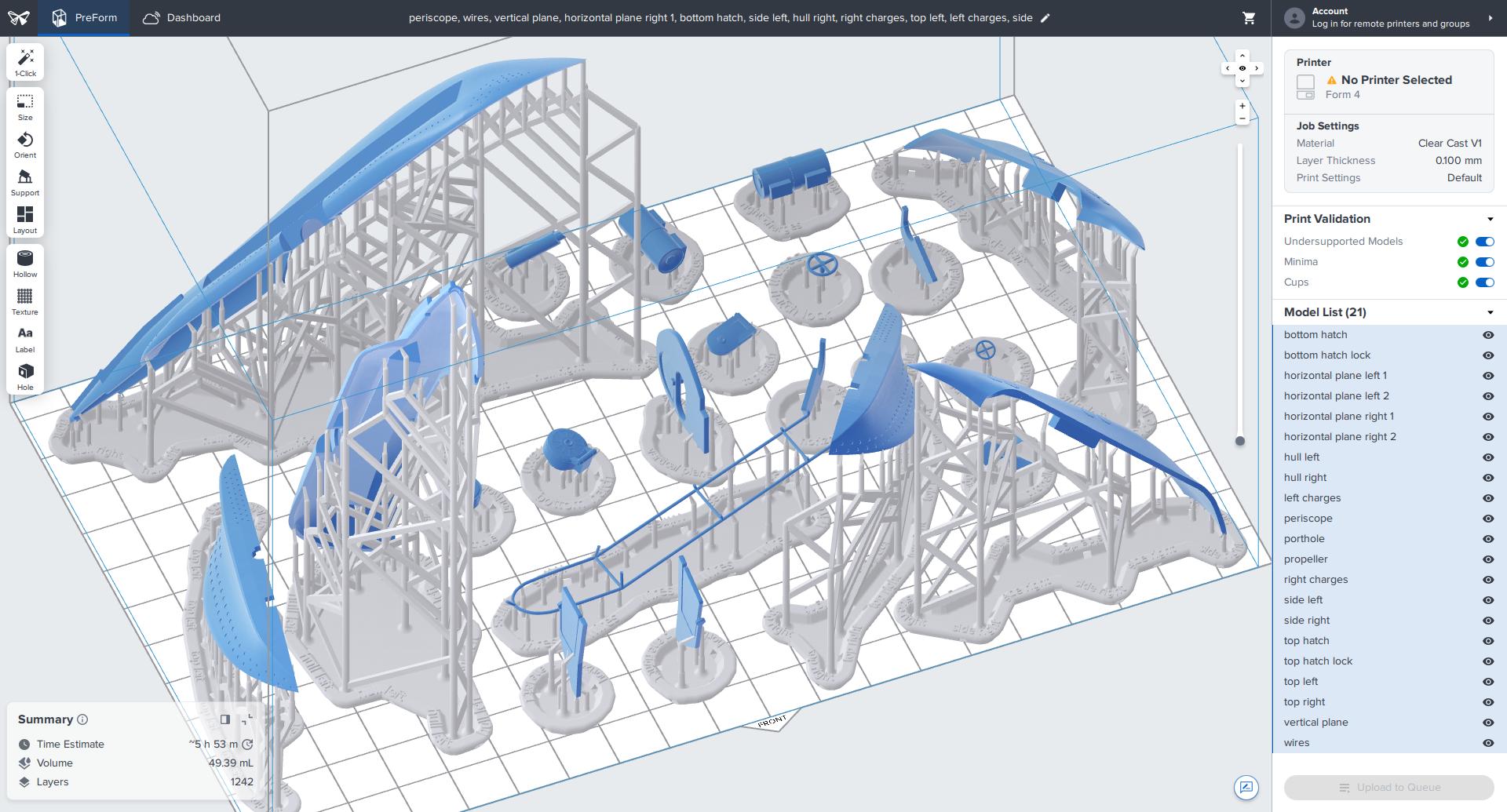The width and height of the screenshot is (1507, 812).
Task: Switch to the PreForm tab
Action: click(x=84, y=17)
